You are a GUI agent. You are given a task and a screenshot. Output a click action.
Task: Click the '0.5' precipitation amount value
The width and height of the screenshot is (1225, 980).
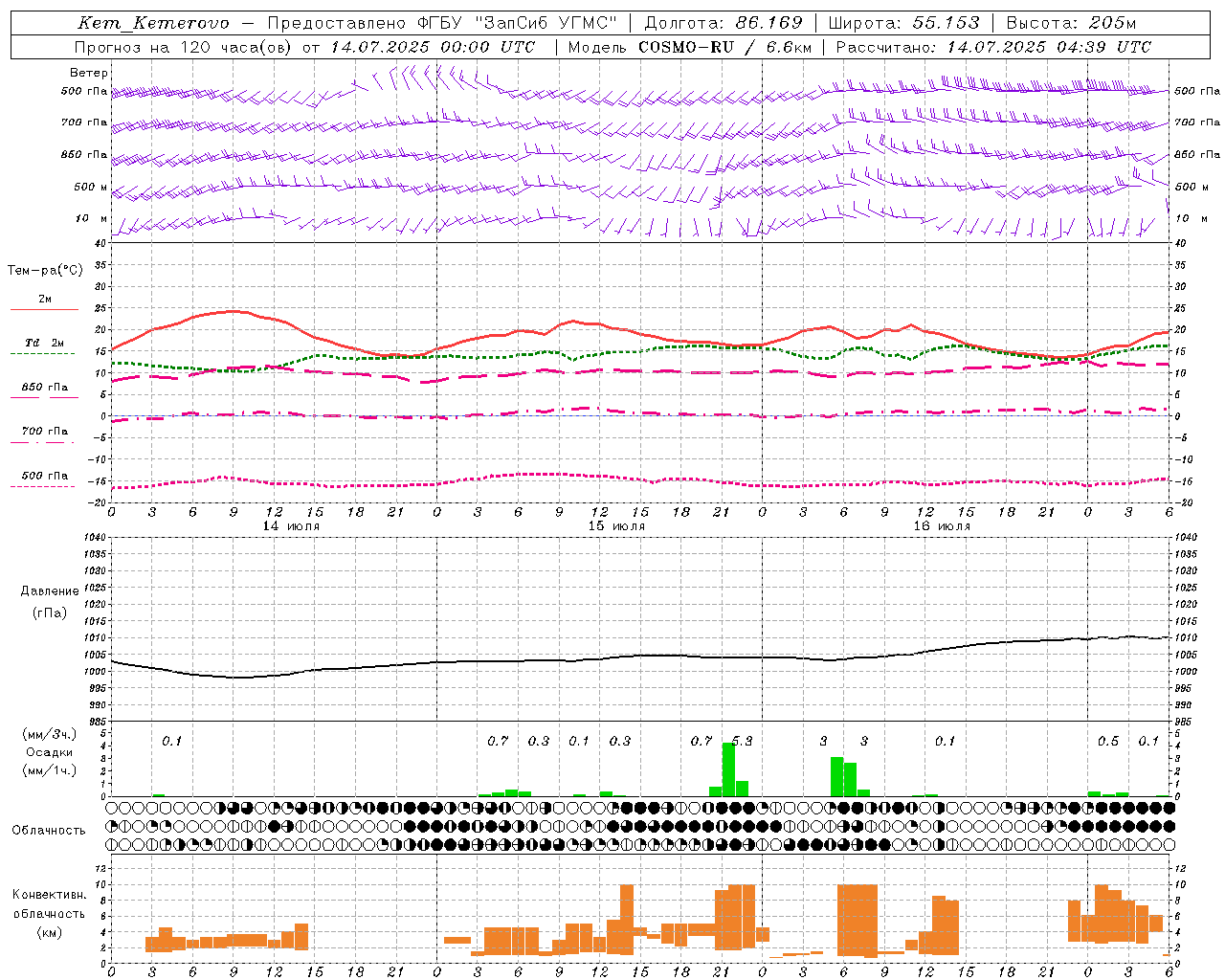point(1108,741)
